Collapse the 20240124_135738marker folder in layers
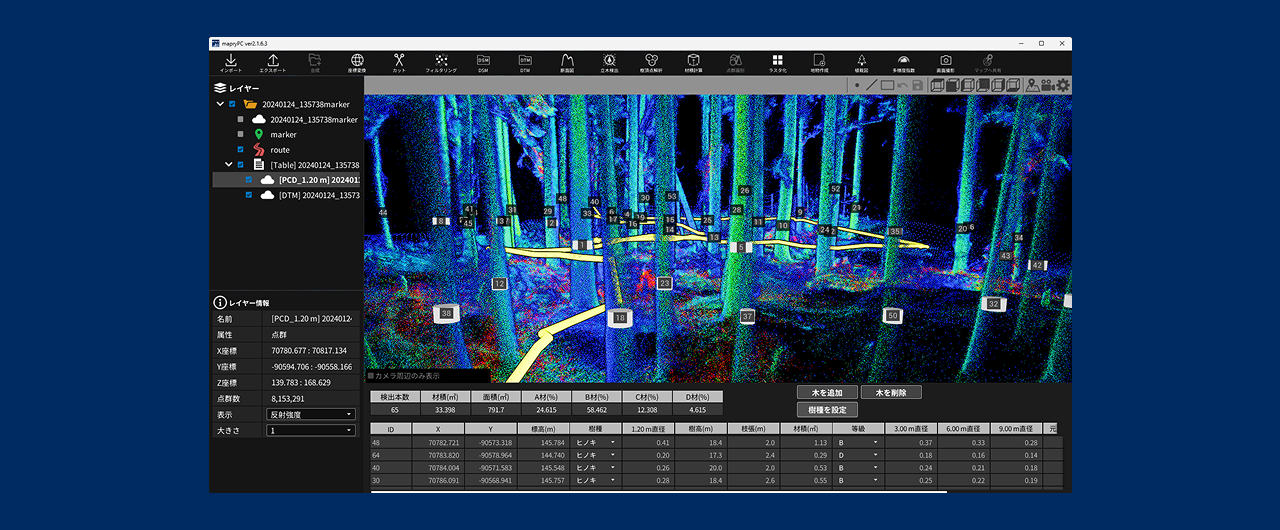 coord(220,104)
